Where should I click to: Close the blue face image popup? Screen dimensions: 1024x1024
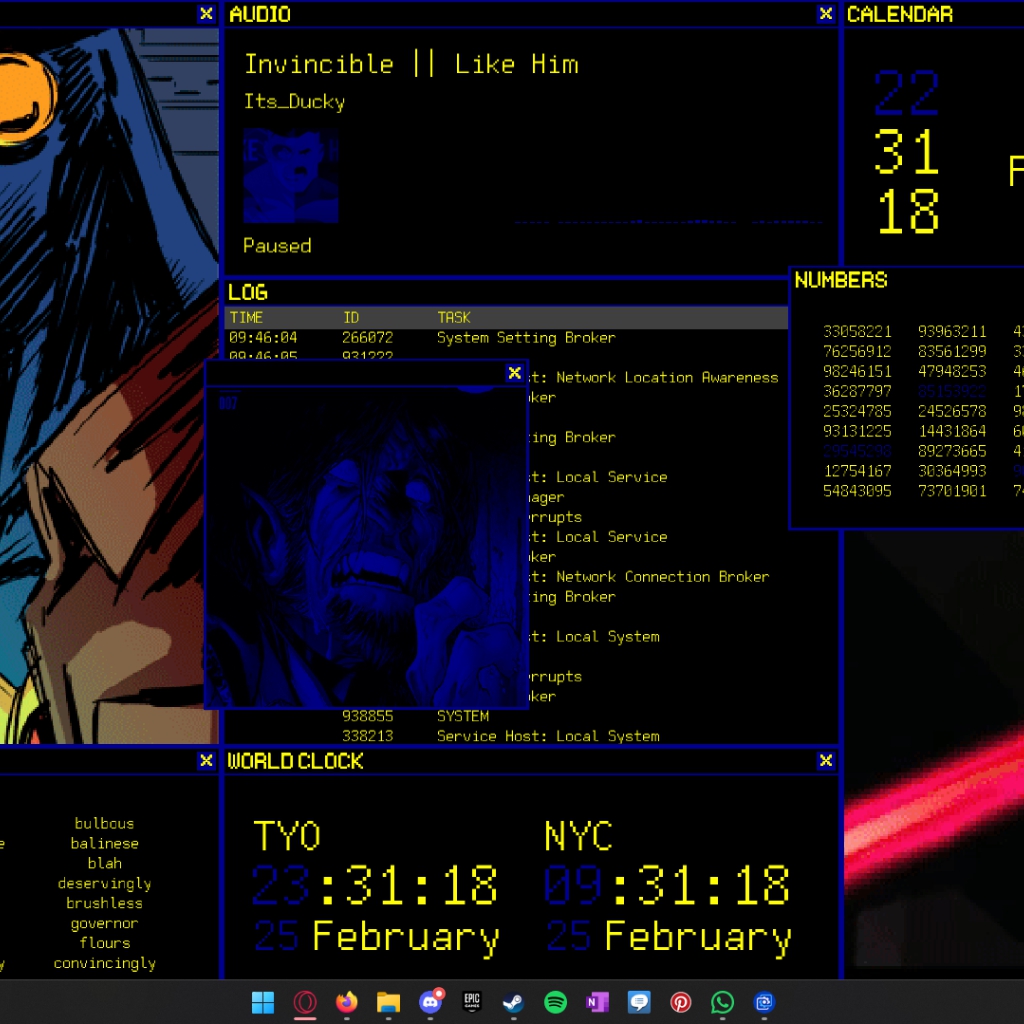tap(515, 373)
